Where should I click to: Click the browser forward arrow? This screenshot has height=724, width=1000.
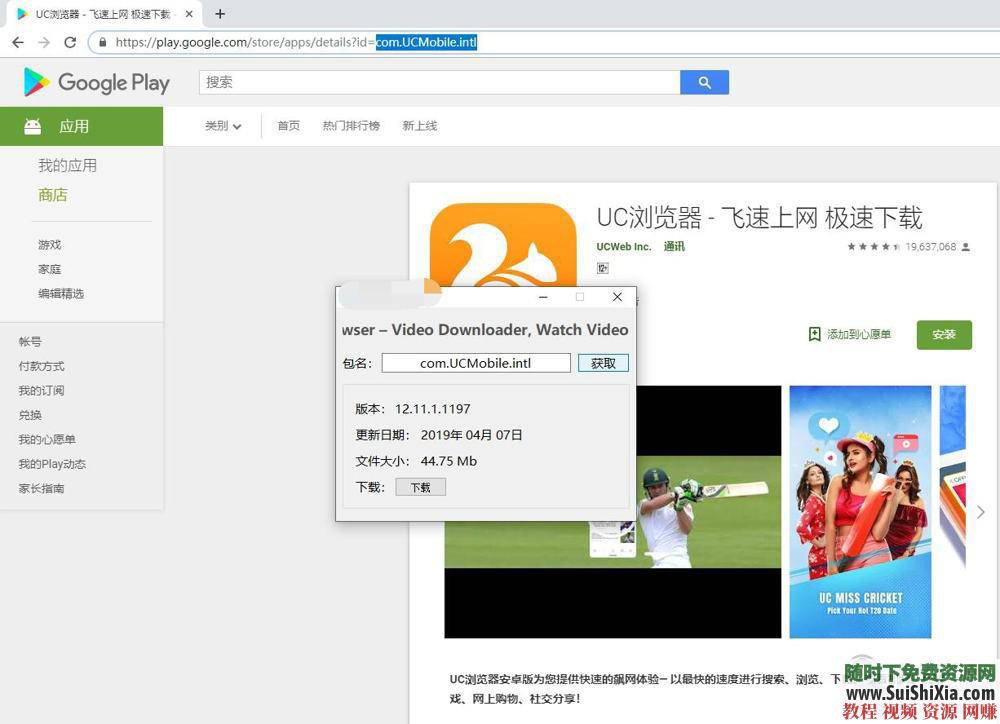coord(43,42)
